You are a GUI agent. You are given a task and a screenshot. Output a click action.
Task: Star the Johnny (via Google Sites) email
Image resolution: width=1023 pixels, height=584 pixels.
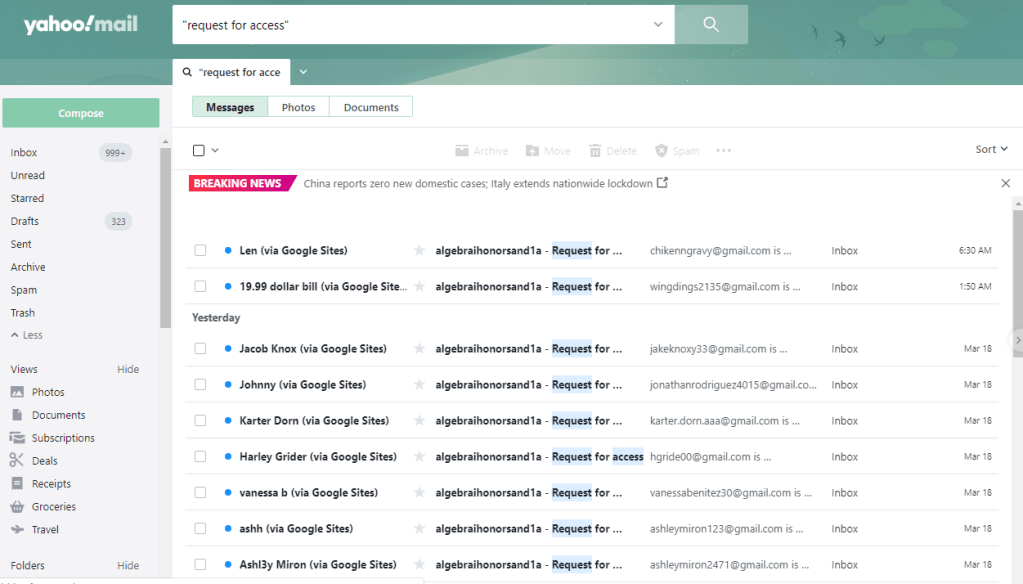420,384
